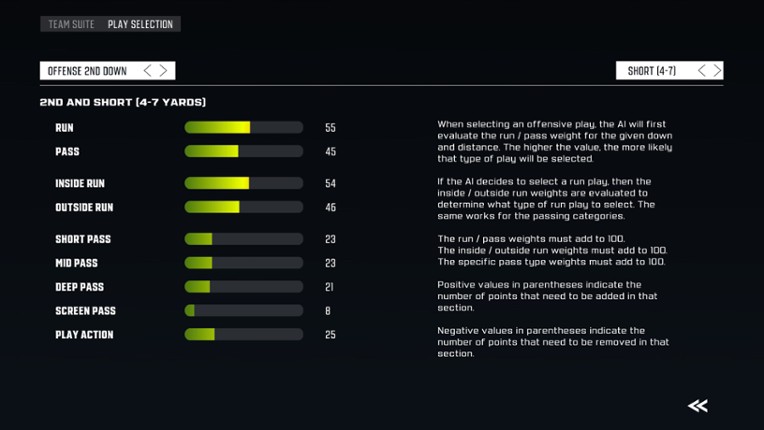The height and width of the screenshot is (430, 764).
Task: Click left arrow beside Offense 2nd Down
Action: [148, 71]
